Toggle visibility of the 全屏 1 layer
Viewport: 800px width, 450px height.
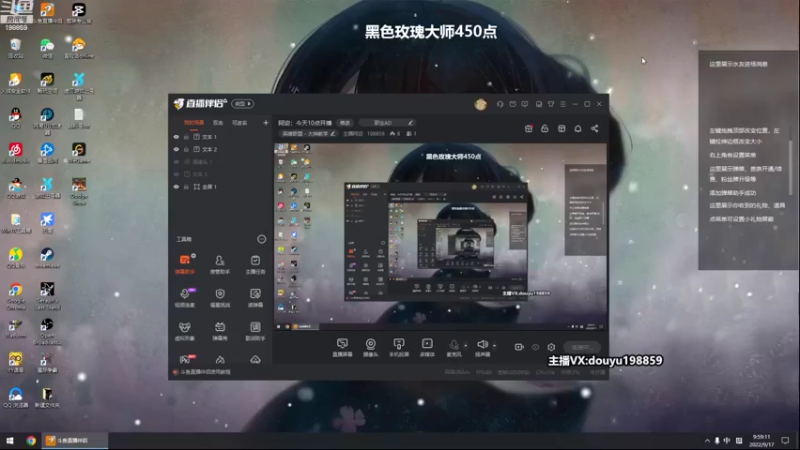176,187
